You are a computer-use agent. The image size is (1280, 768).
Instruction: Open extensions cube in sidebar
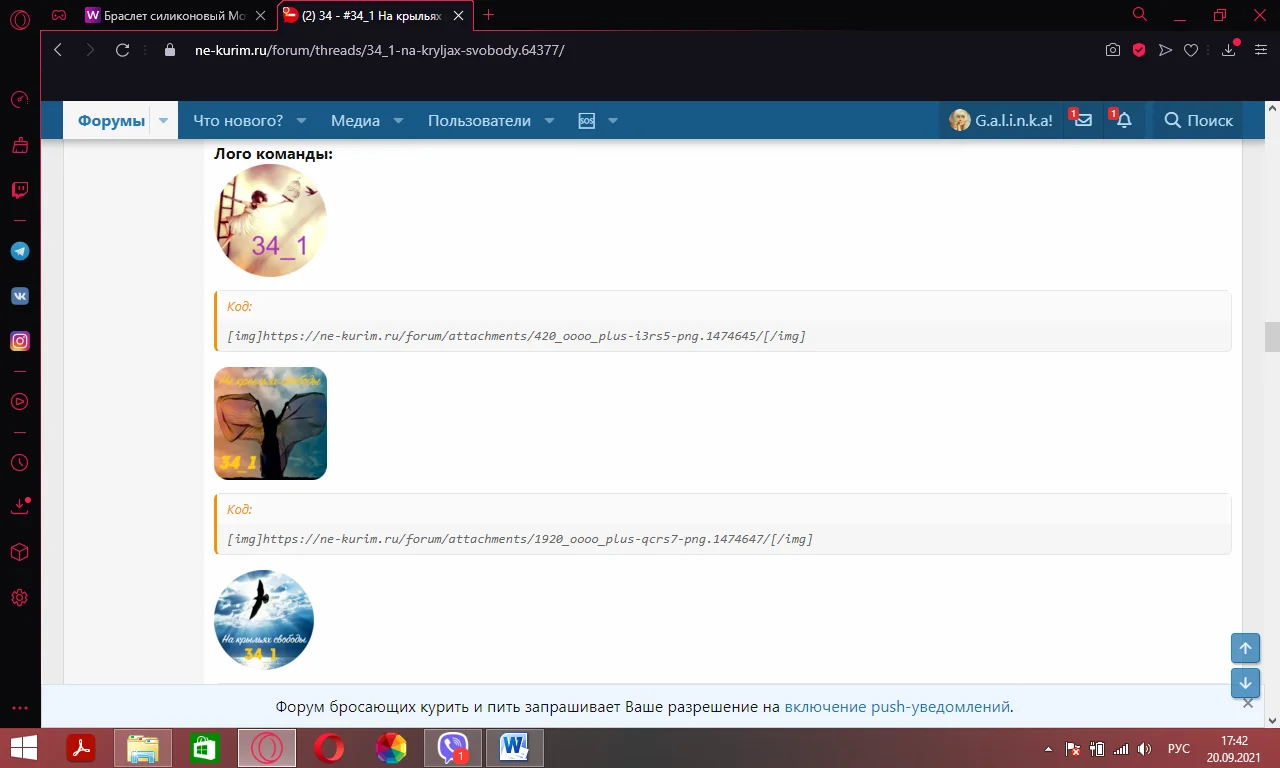coord(20,552)
